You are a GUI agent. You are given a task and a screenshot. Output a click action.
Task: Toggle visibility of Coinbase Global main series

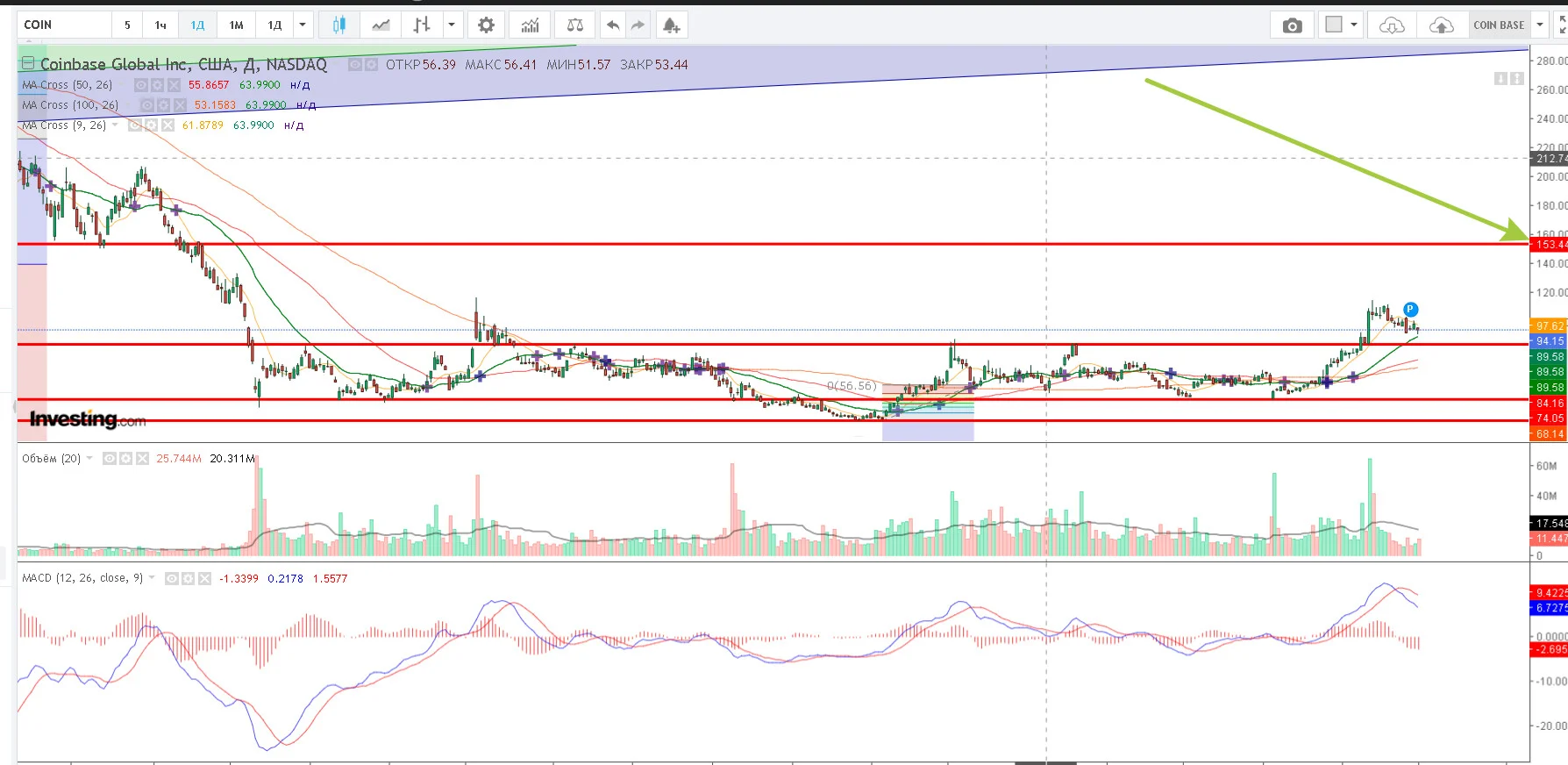(355, 65)
